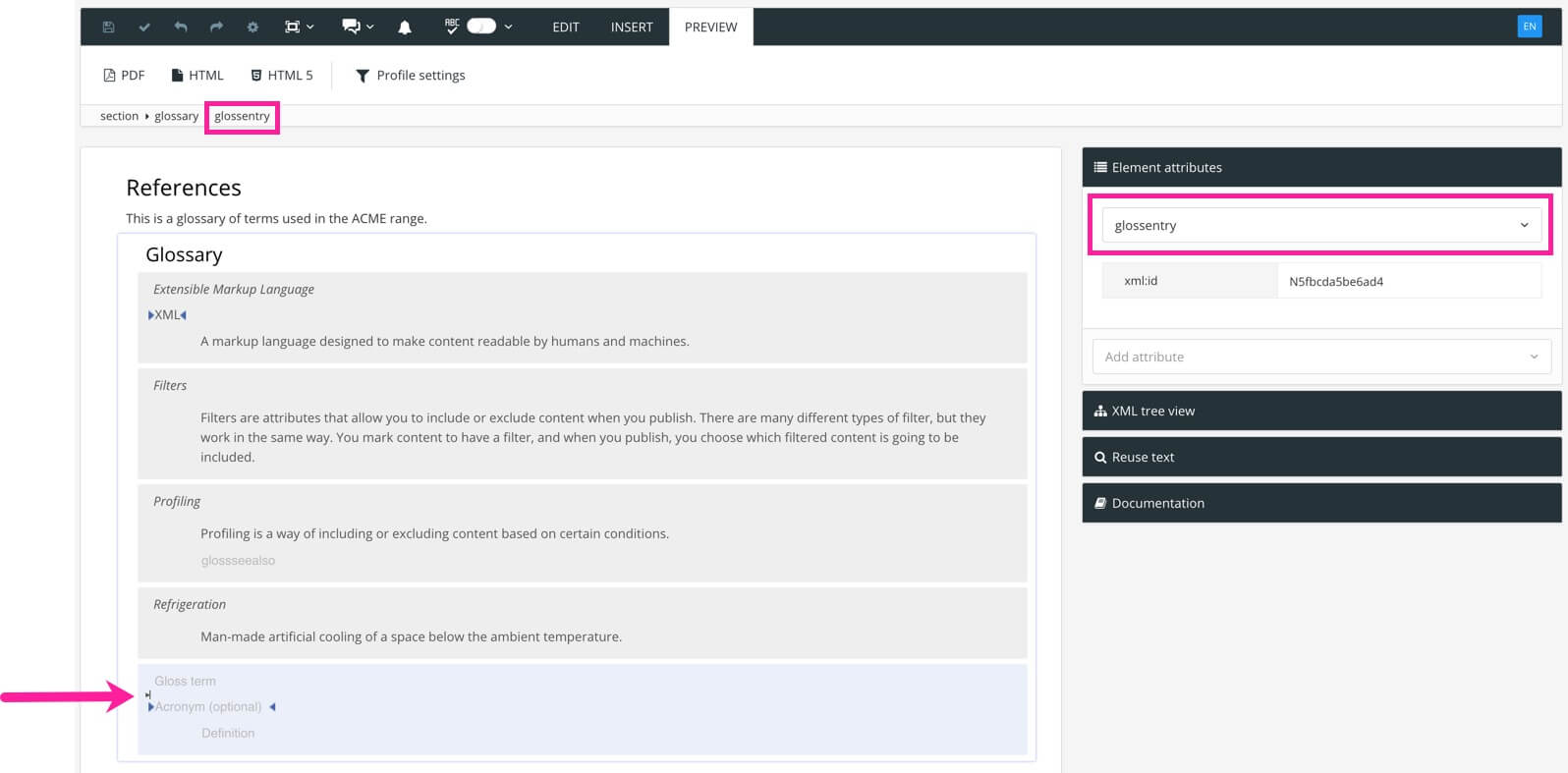The image size is (1568, 773).
Task: Click the undo arrow icon
Action: click(181, 27)
